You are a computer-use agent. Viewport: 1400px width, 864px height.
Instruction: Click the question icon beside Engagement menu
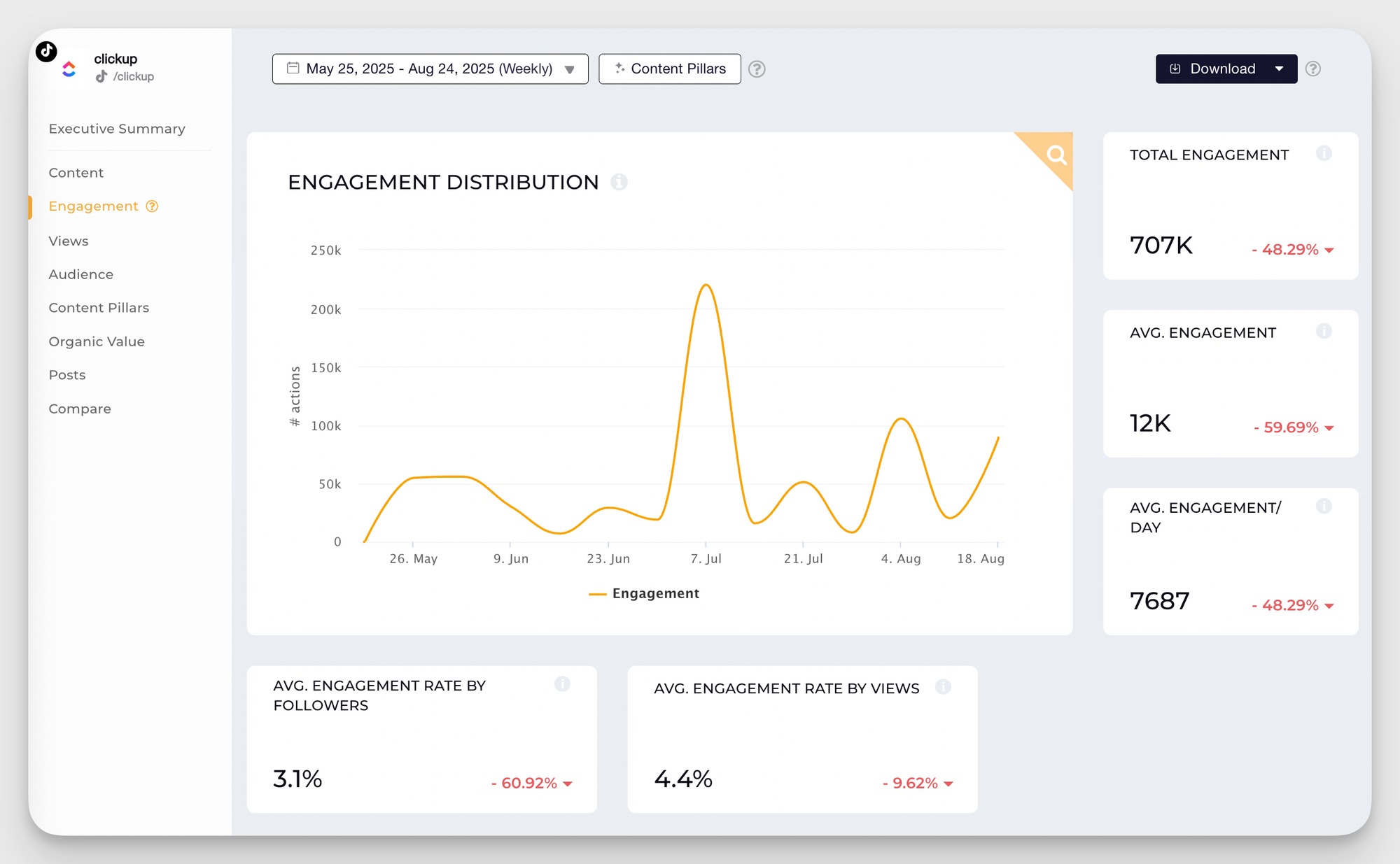point(152,206)
